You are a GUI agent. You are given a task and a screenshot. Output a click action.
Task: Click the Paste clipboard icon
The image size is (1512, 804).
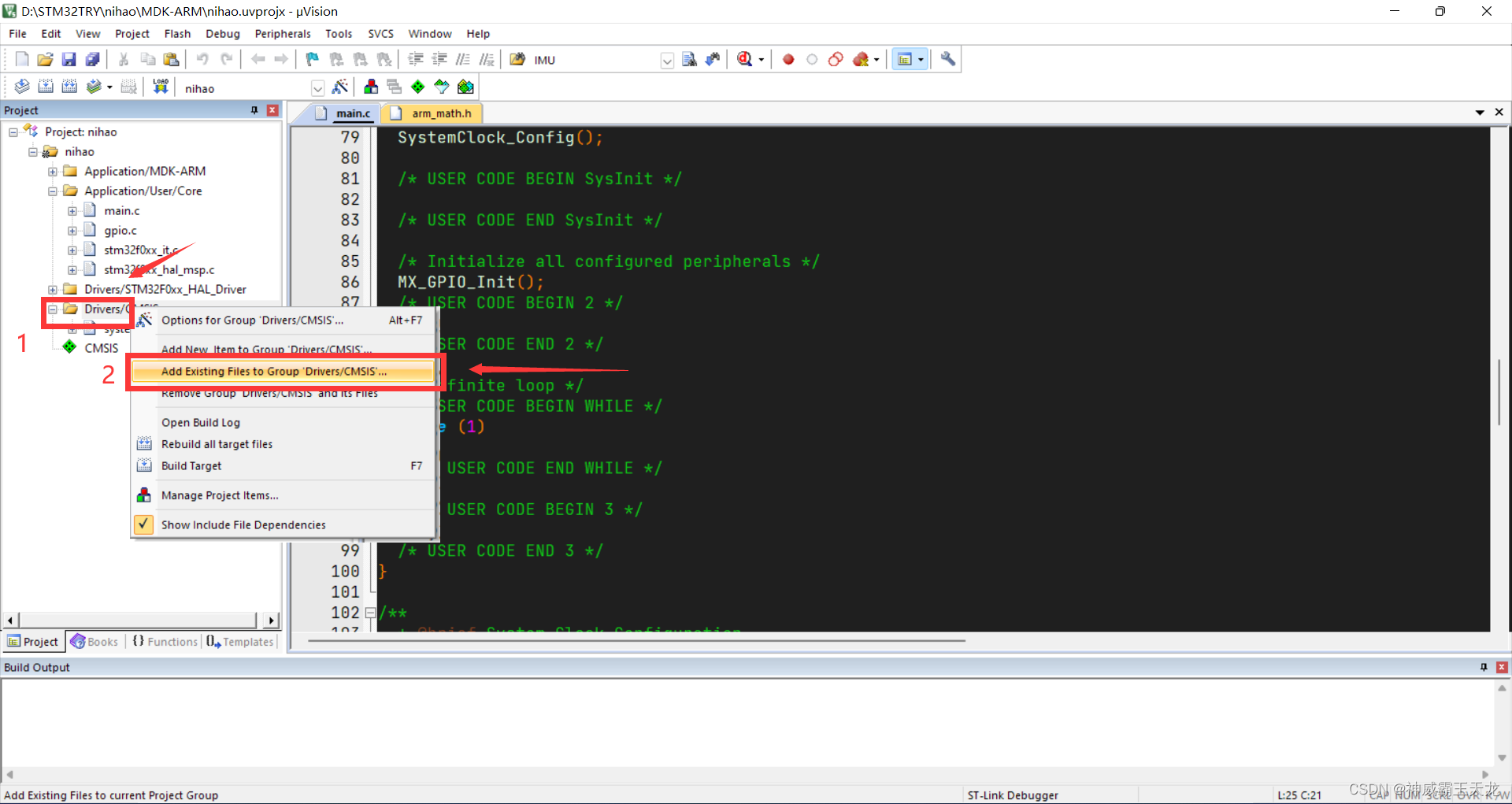[x=171, y=59]
